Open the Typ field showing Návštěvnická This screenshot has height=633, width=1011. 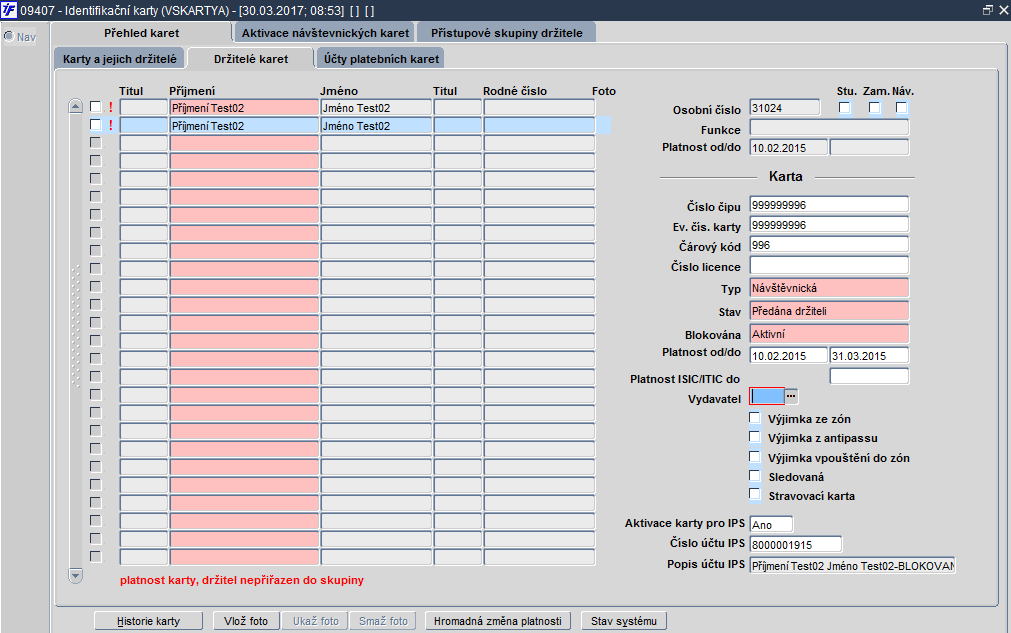point(829,288)
